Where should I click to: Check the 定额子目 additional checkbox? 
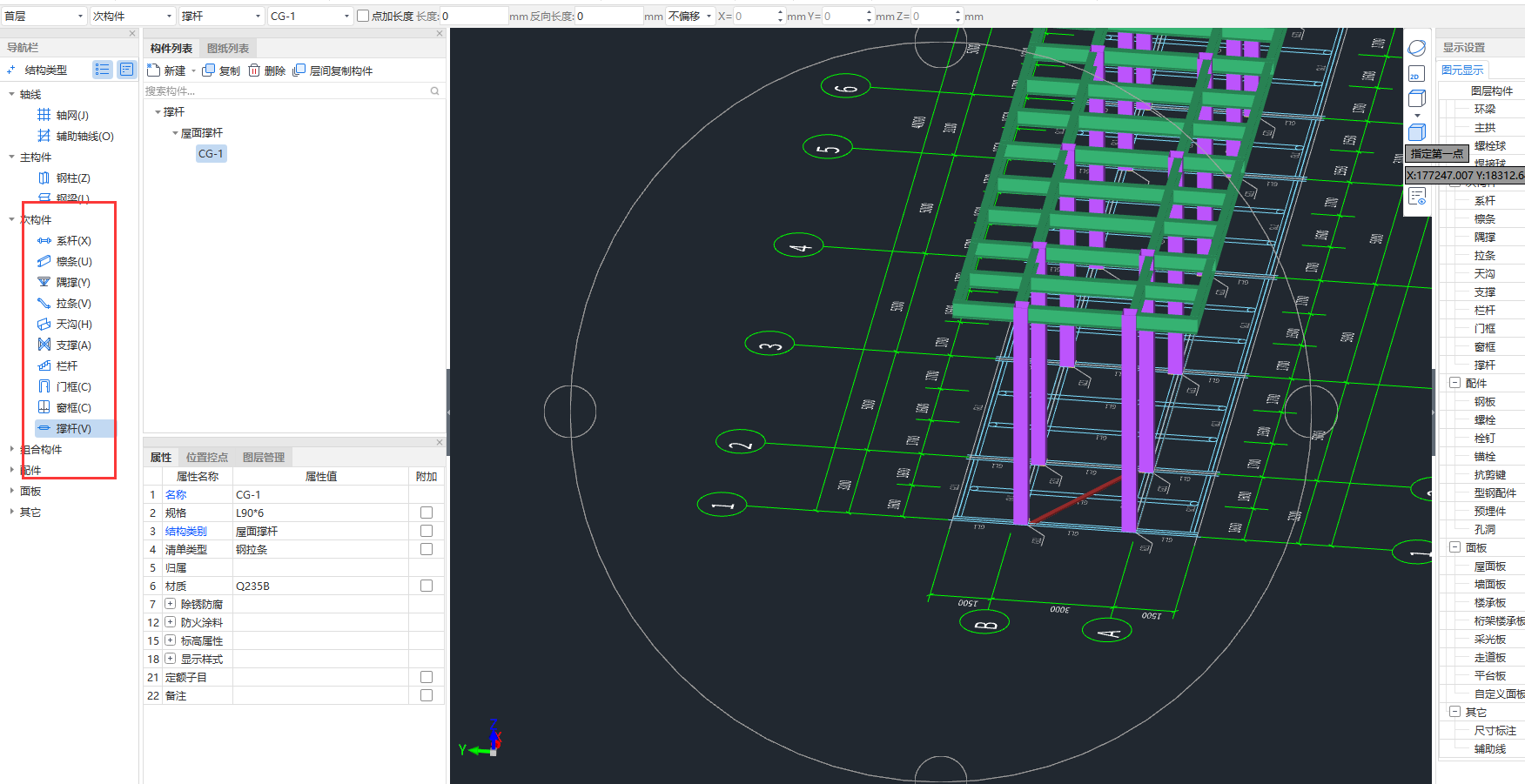(427, 677)
